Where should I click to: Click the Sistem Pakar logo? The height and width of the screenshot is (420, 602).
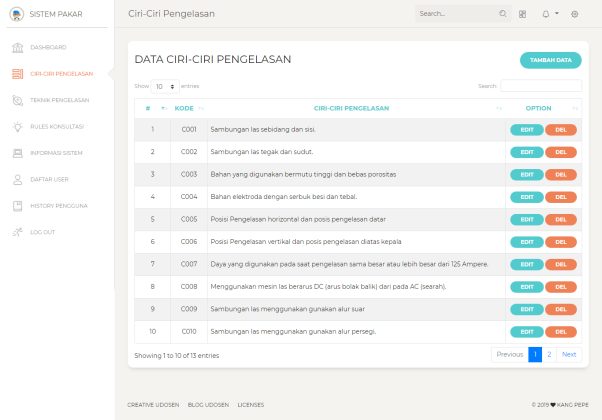[16, 14]
